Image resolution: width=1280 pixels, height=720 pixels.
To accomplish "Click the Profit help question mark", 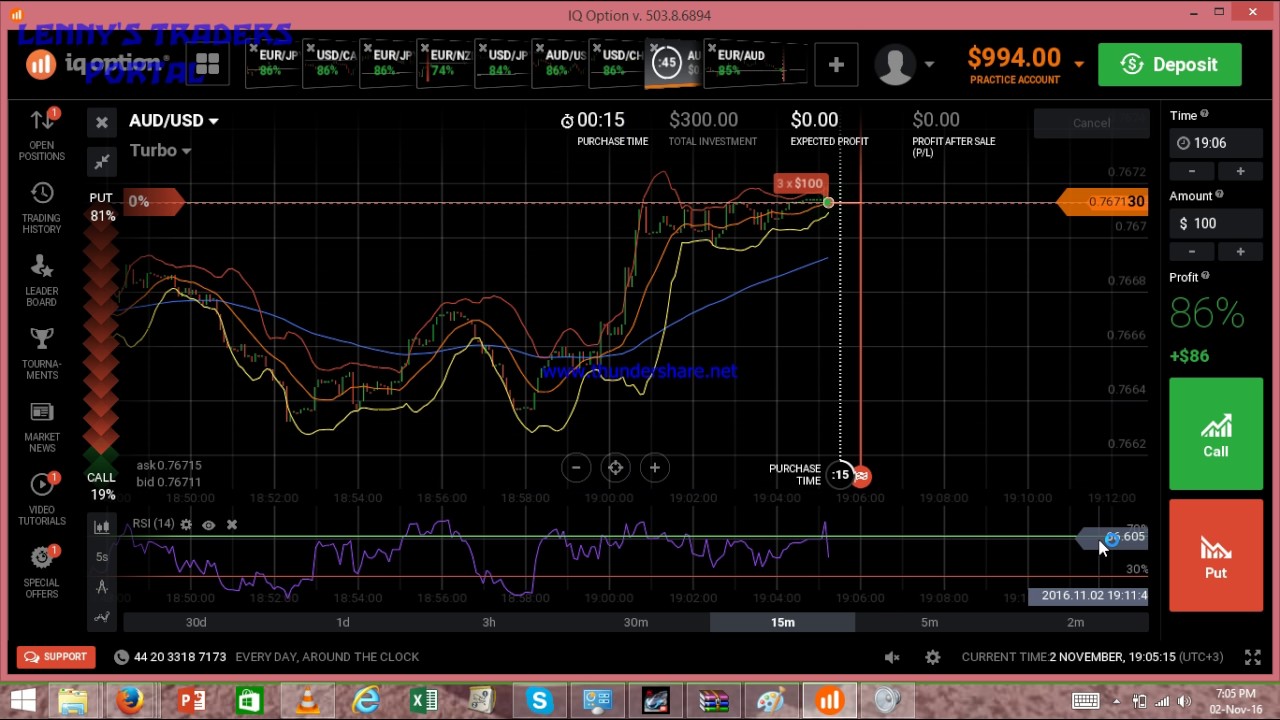I will click(1205, 276).
